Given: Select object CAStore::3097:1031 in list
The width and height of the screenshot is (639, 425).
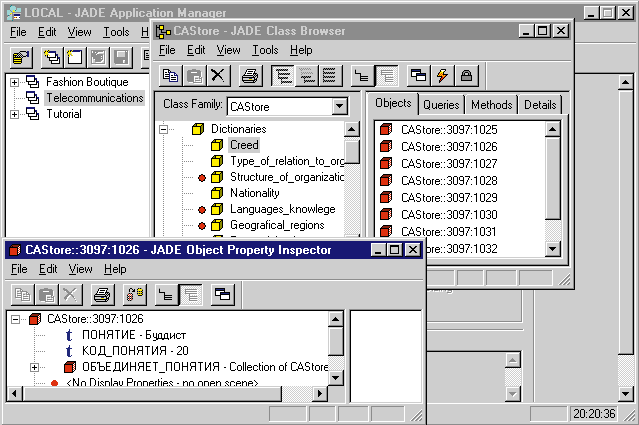Looking at the screenshot, I should (449, 232).
